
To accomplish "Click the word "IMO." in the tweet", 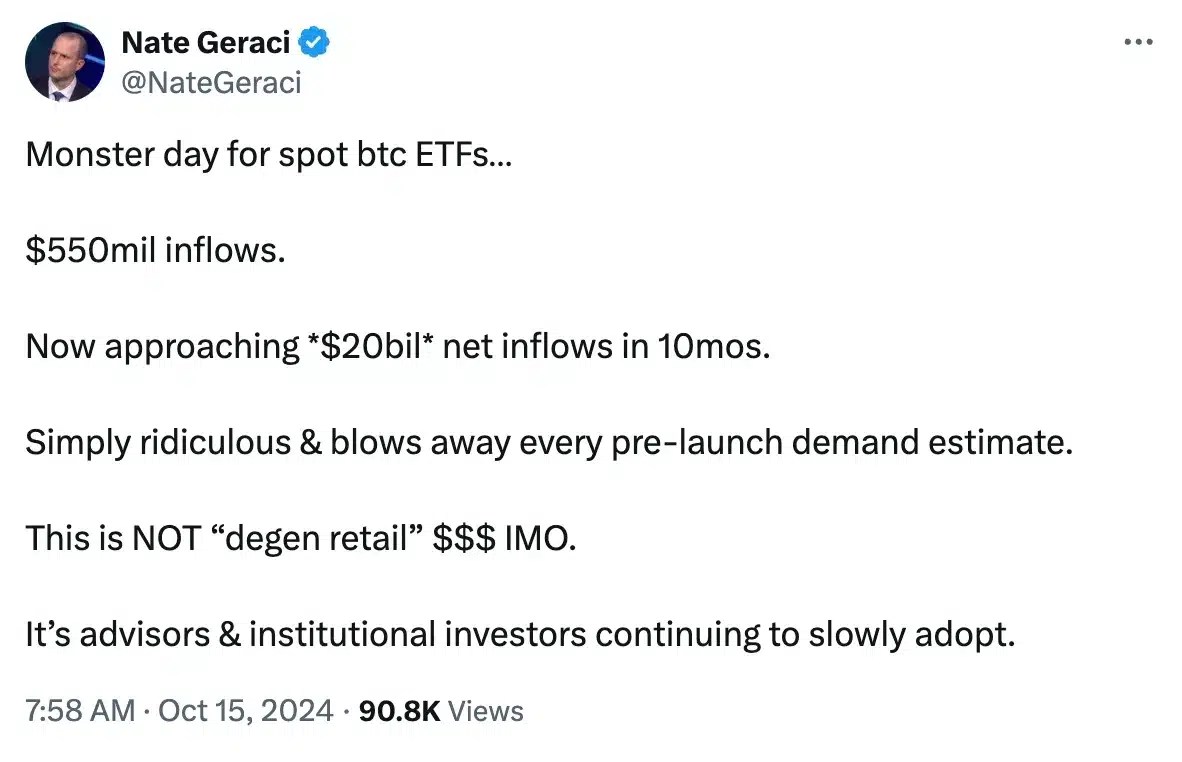I will point(539,538).
